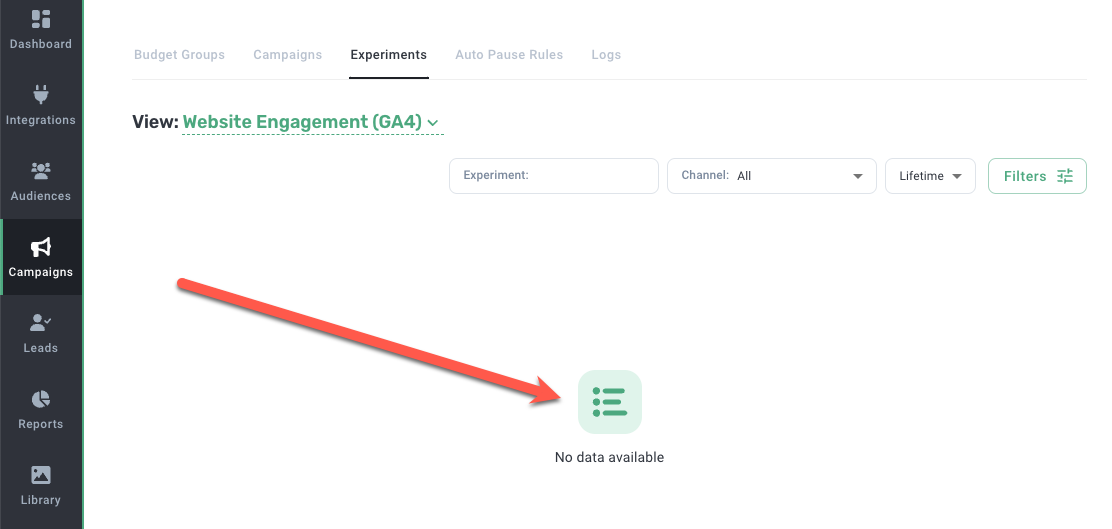Click the "View:" label text
The width and height of the screenshot is (1112, 529).
tap(154, 123)
